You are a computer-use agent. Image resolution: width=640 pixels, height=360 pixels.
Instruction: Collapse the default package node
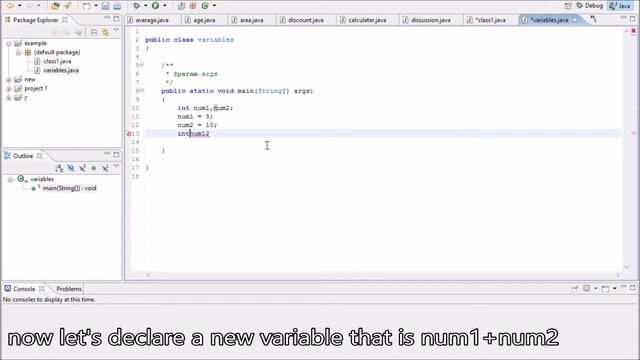(18, 52)
